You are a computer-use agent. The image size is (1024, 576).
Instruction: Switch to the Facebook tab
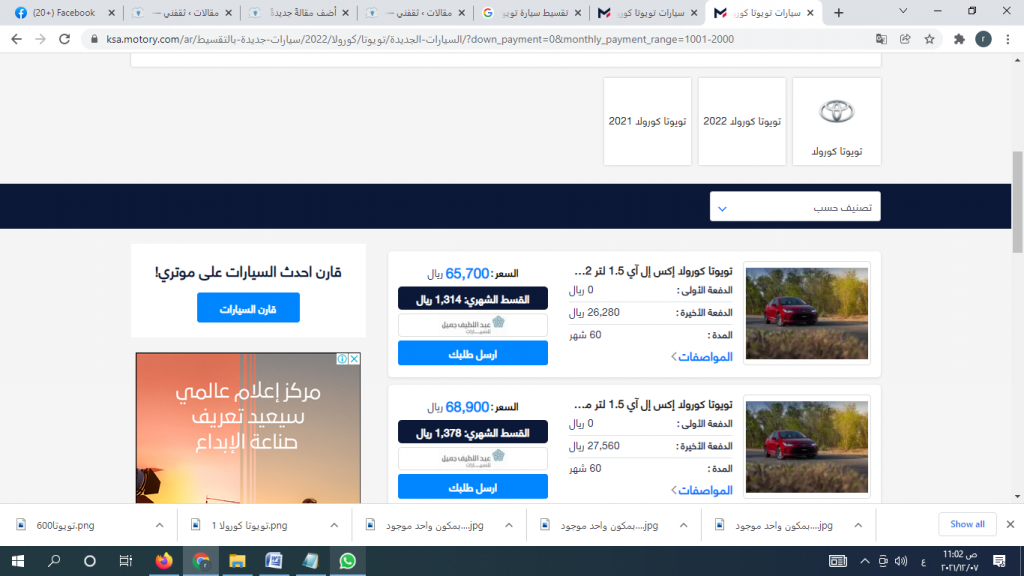[64, 12]
